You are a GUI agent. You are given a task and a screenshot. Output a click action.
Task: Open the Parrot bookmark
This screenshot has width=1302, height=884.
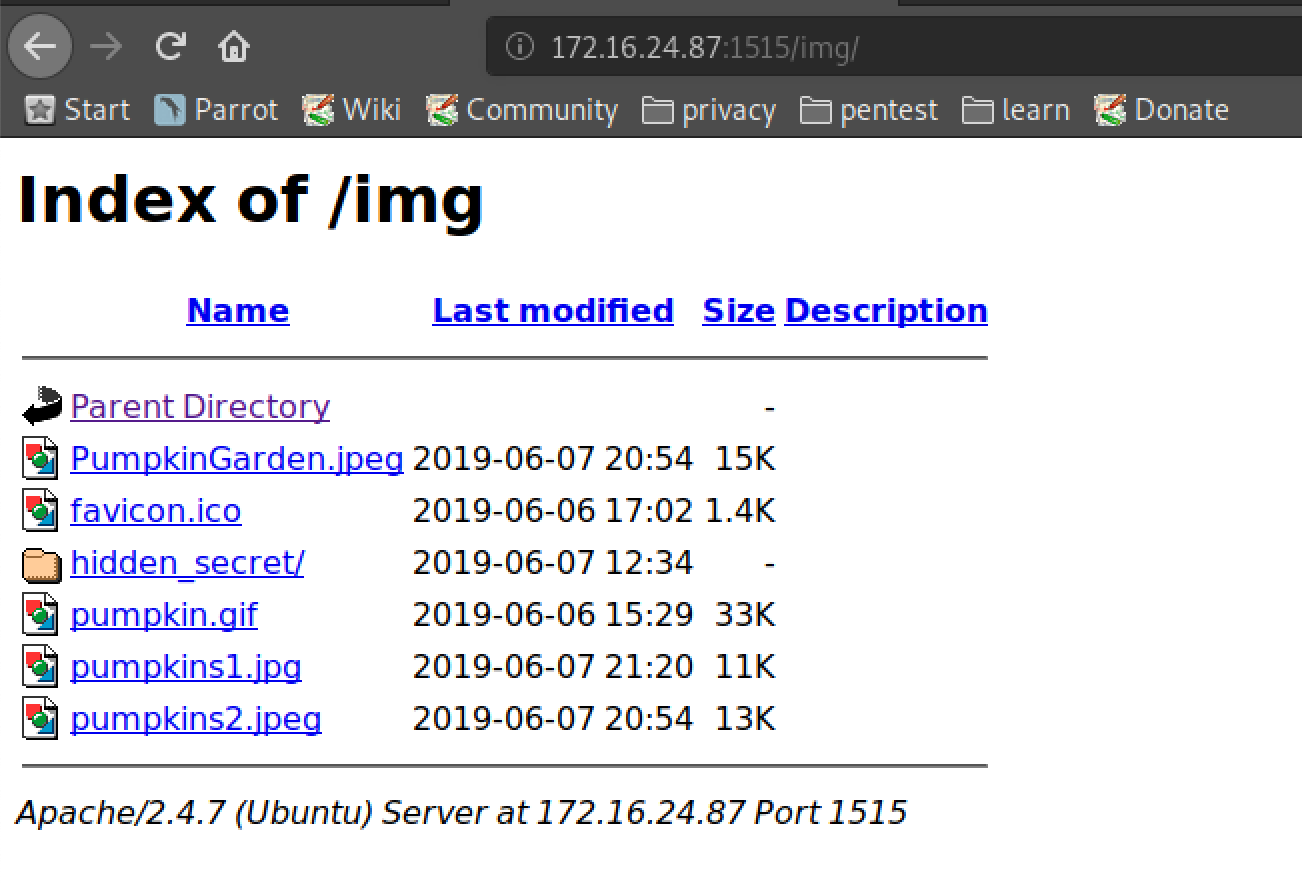pyautogui.click(x=217, y=110)
